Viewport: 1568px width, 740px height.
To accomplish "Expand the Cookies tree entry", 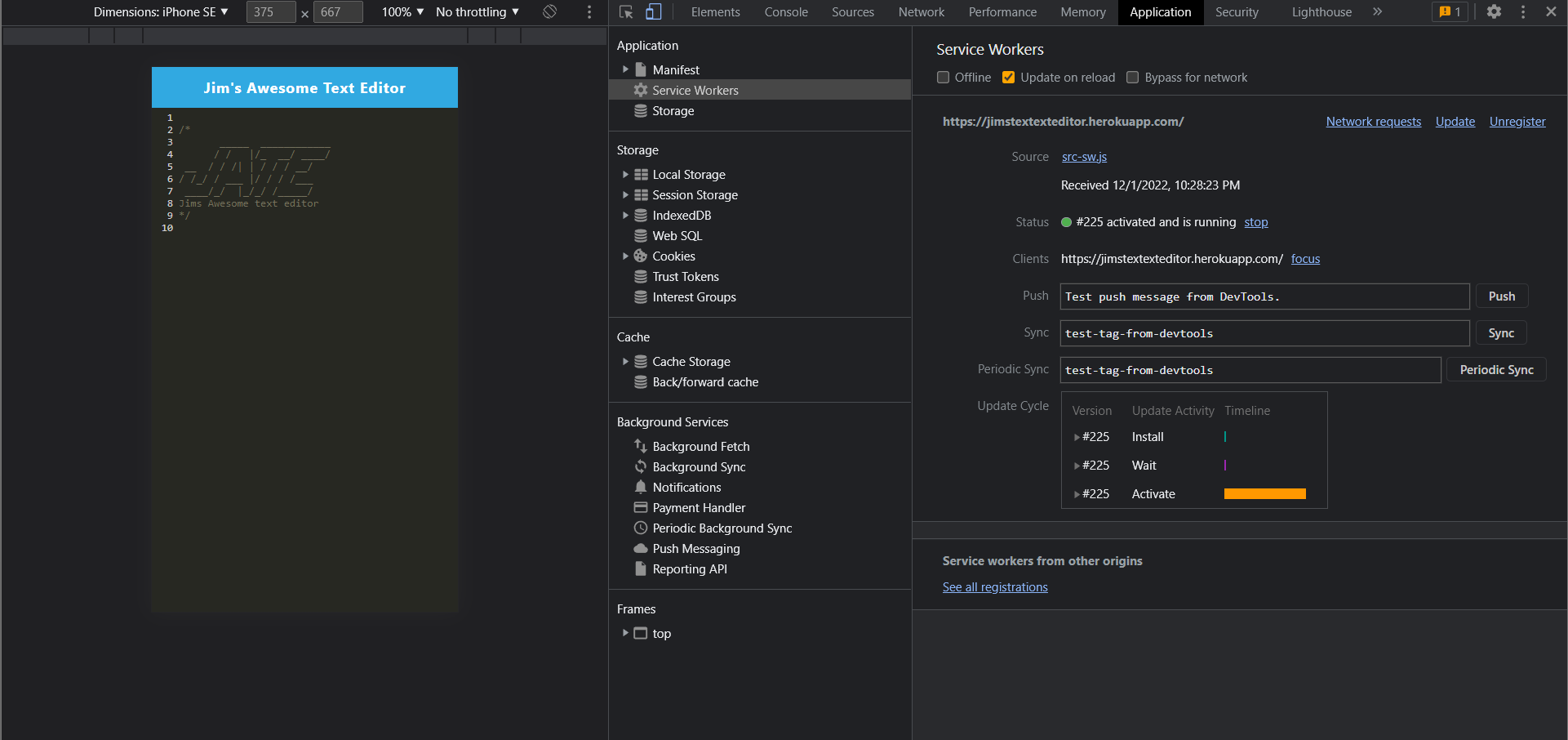I will [624, 256].
